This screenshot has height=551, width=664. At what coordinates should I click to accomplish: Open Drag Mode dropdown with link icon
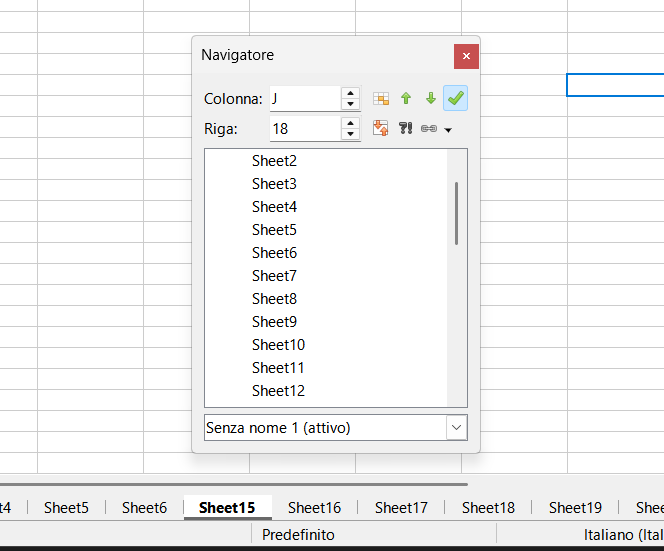coord(435,128)
